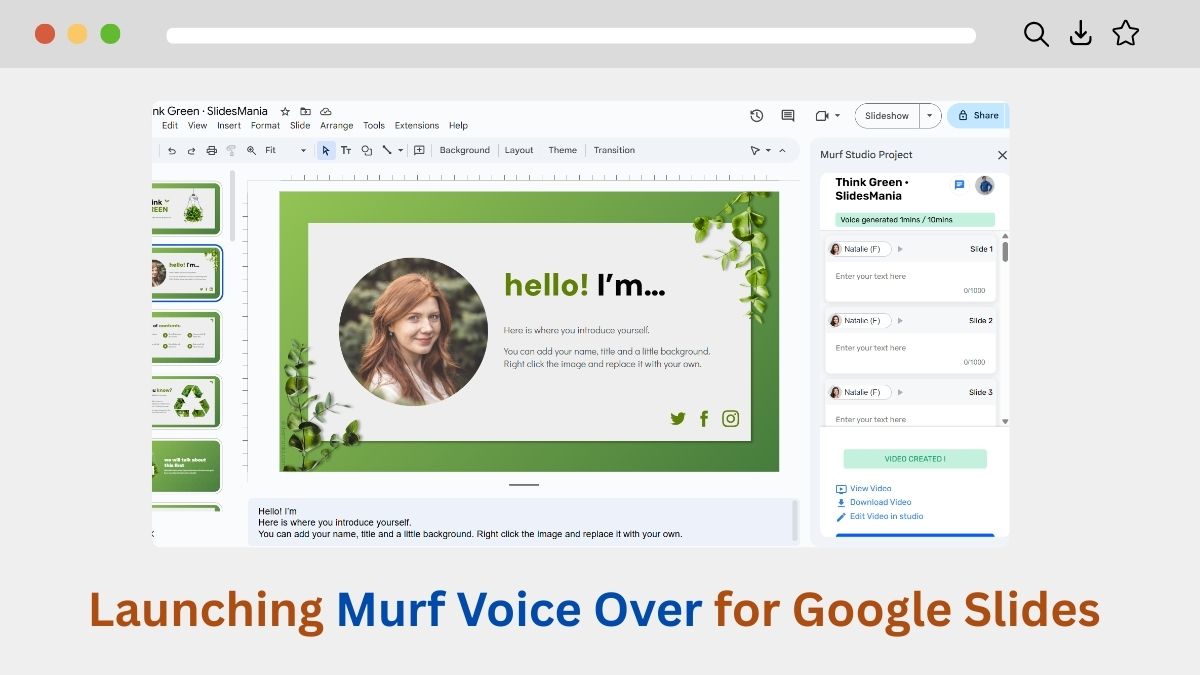Open the Slideshow options dropdown arrow
This screenshot has height=675, width=1200.
pyautogui.click(x=930, y=116)
